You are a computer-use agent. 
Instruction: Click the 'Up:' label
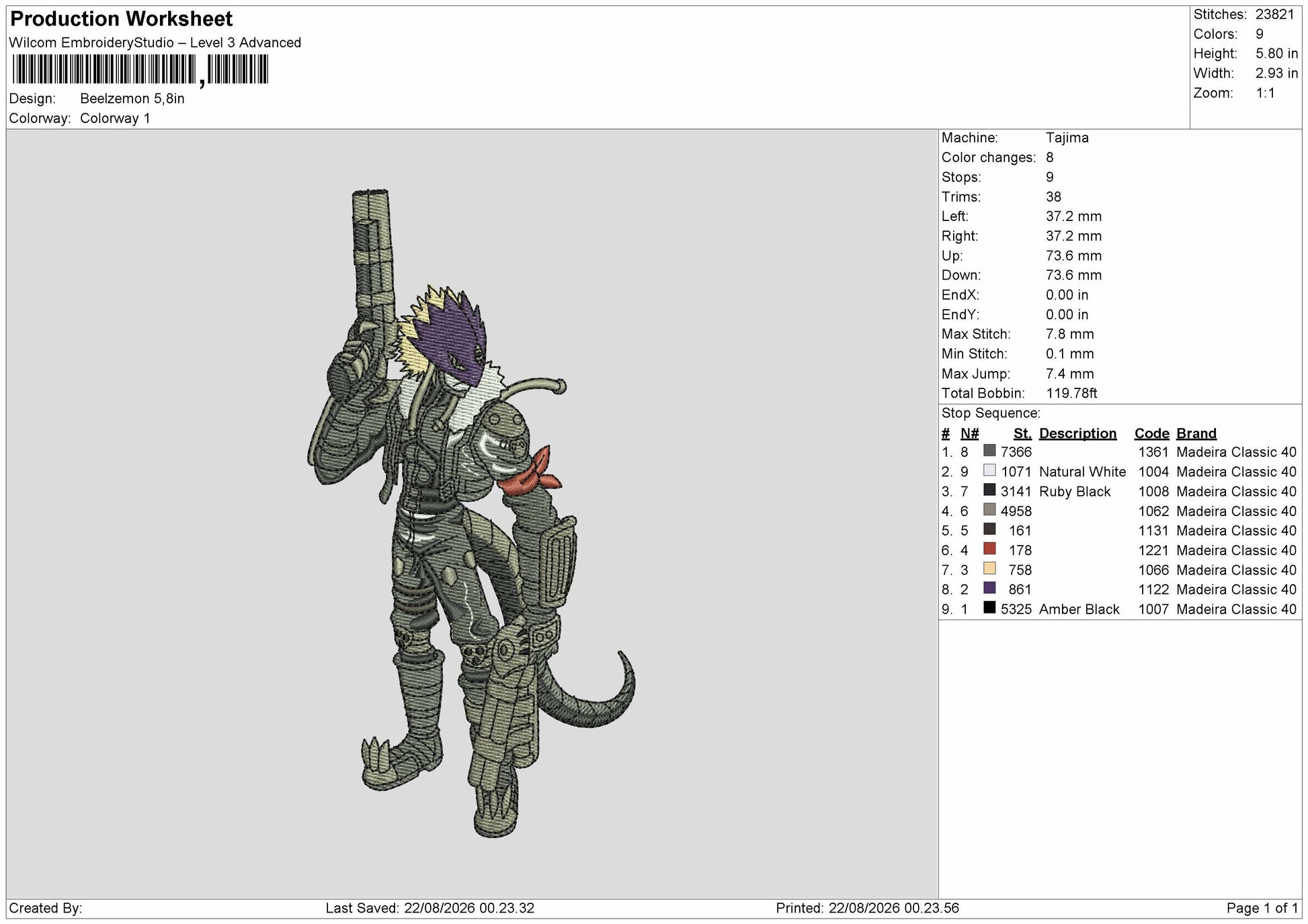[952, 255]
